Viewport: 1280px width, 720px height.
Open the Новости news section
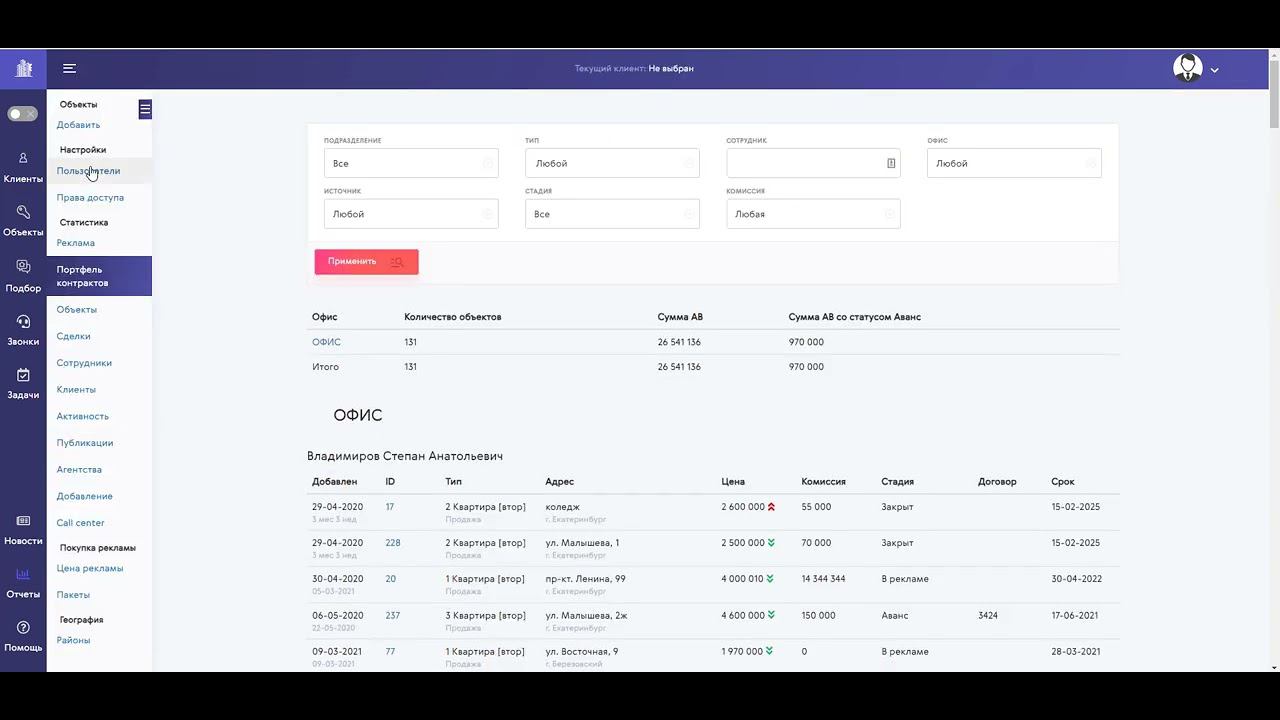coord(23,531)
